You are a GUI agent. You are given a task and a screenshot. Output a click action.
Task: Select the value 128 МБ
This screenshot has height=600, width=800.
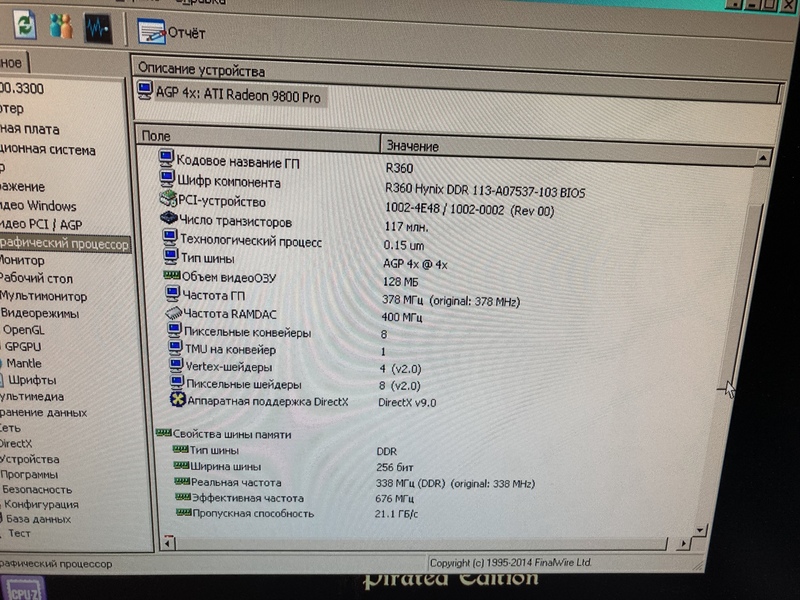400,282
